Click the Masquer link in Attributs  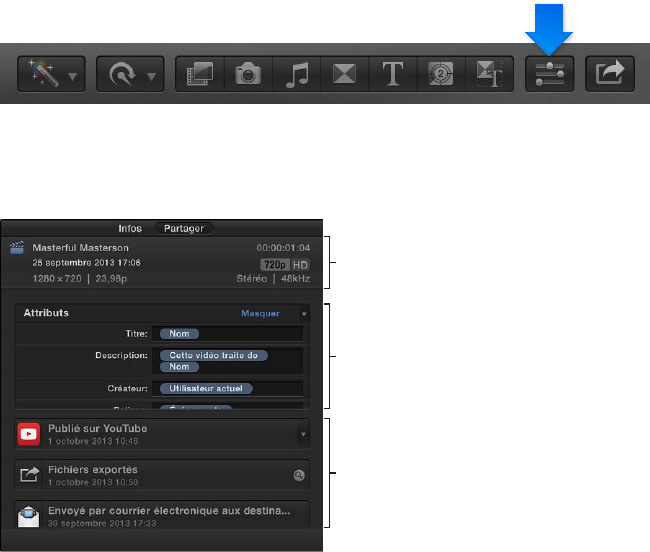(260, 313)
